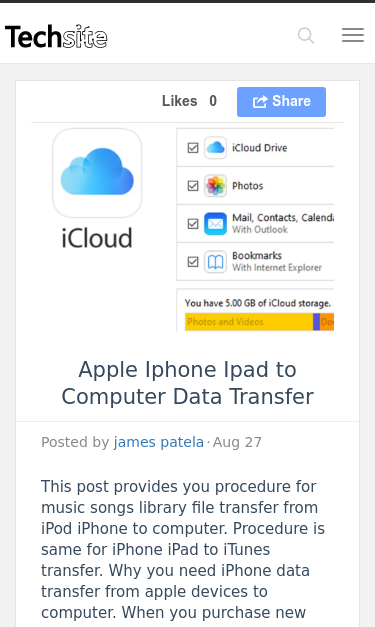This screenshot has width=375, height=627.
Task: Click the Photos flower icon
Action: [215, 186]
